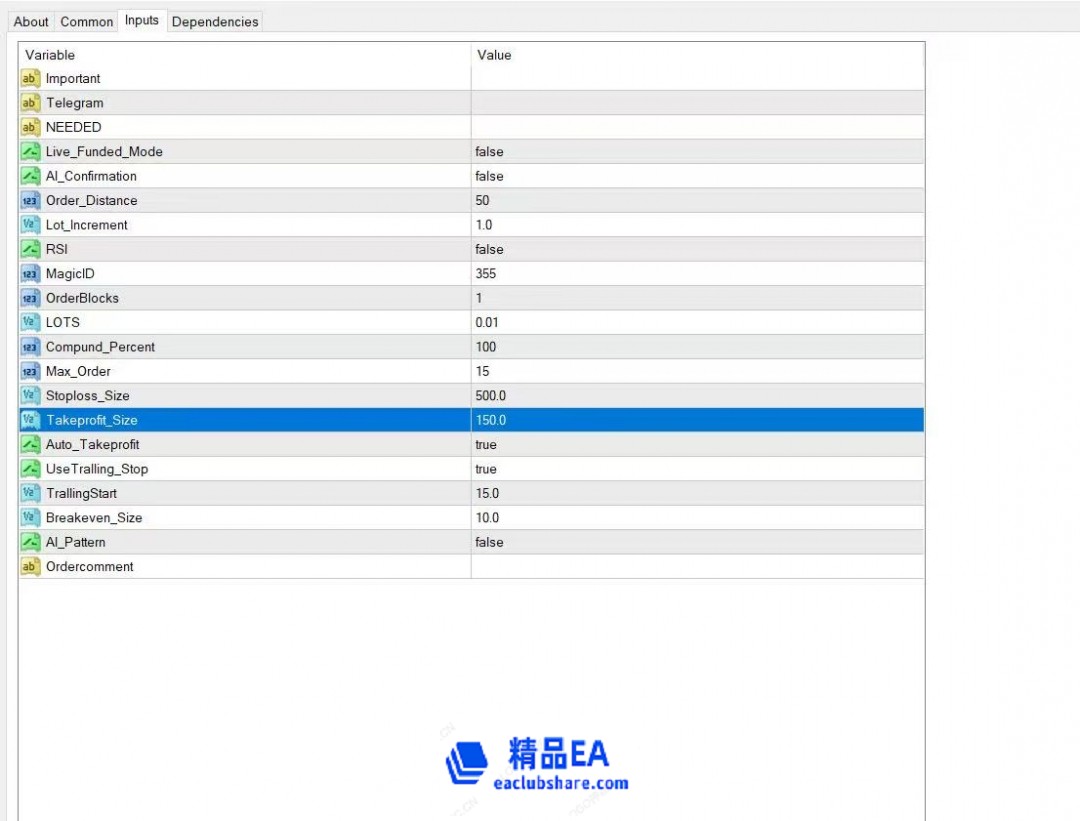Click the double-type icon beside Stoploss_Size
Screen dimensions: 1080x821
pyautogui.click(x=30, y=396)
